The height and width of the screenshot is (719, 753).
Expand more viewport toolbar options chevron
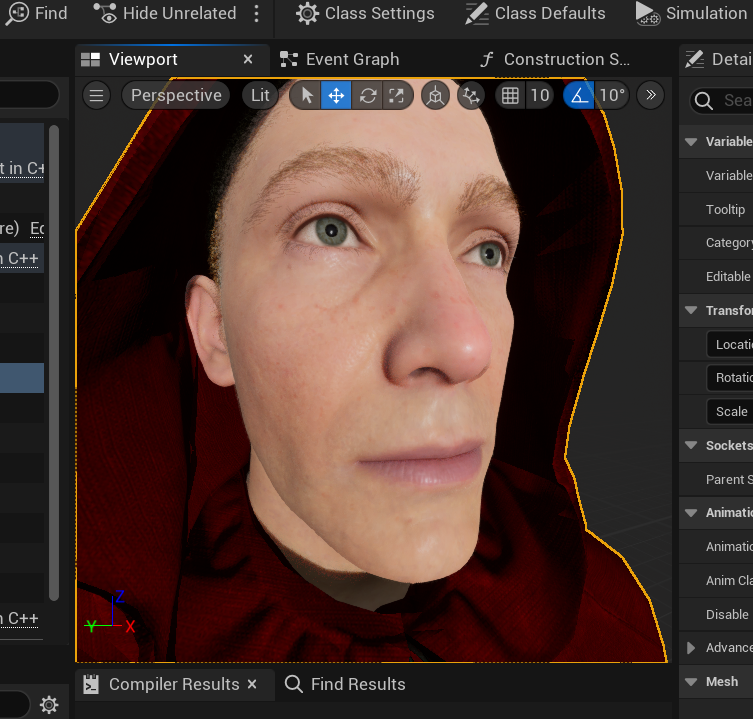pyautogui.click(x=651, y=96)
